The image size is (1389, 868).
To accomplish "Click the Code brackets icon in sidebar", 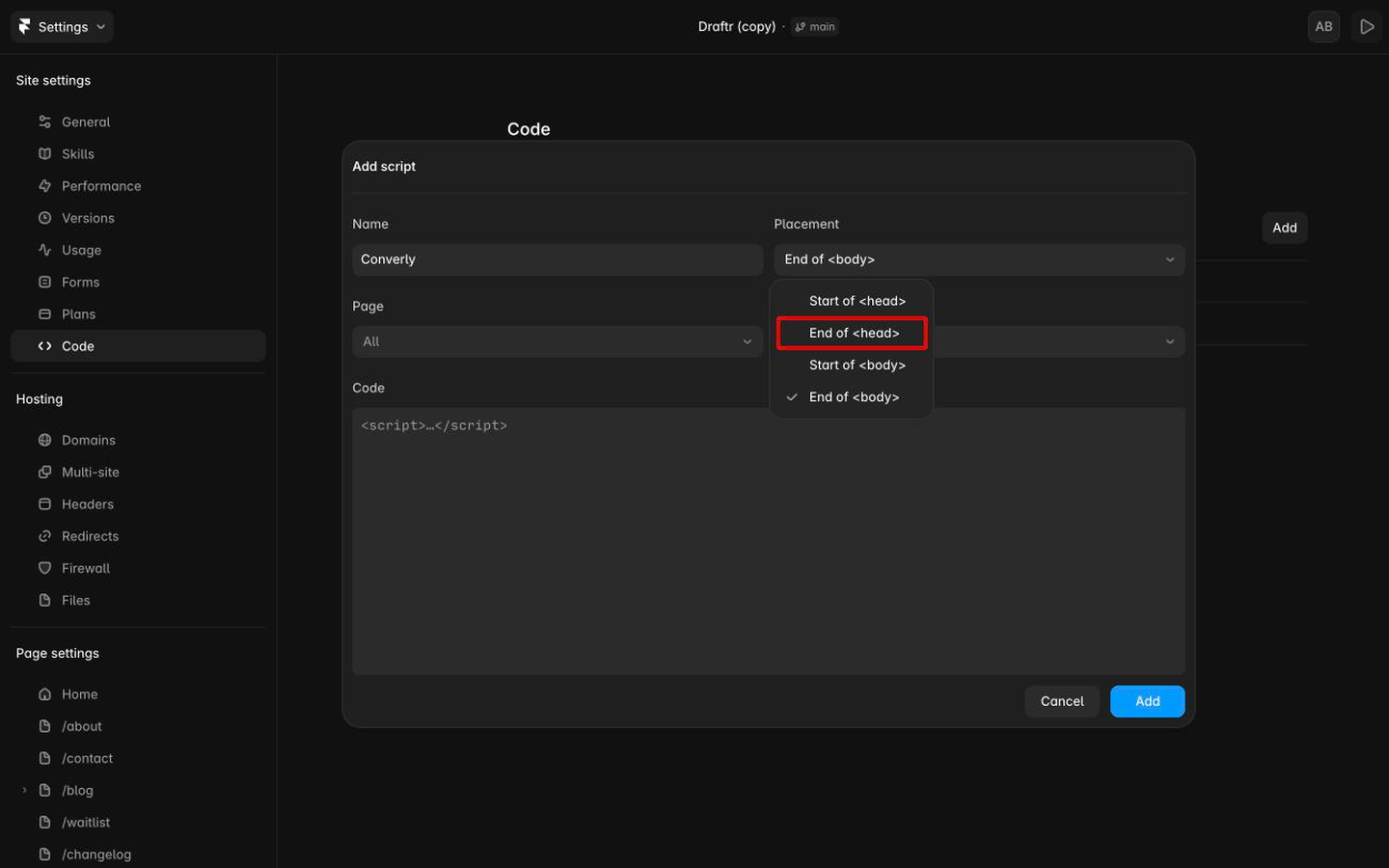I will [x=44, y=346].
